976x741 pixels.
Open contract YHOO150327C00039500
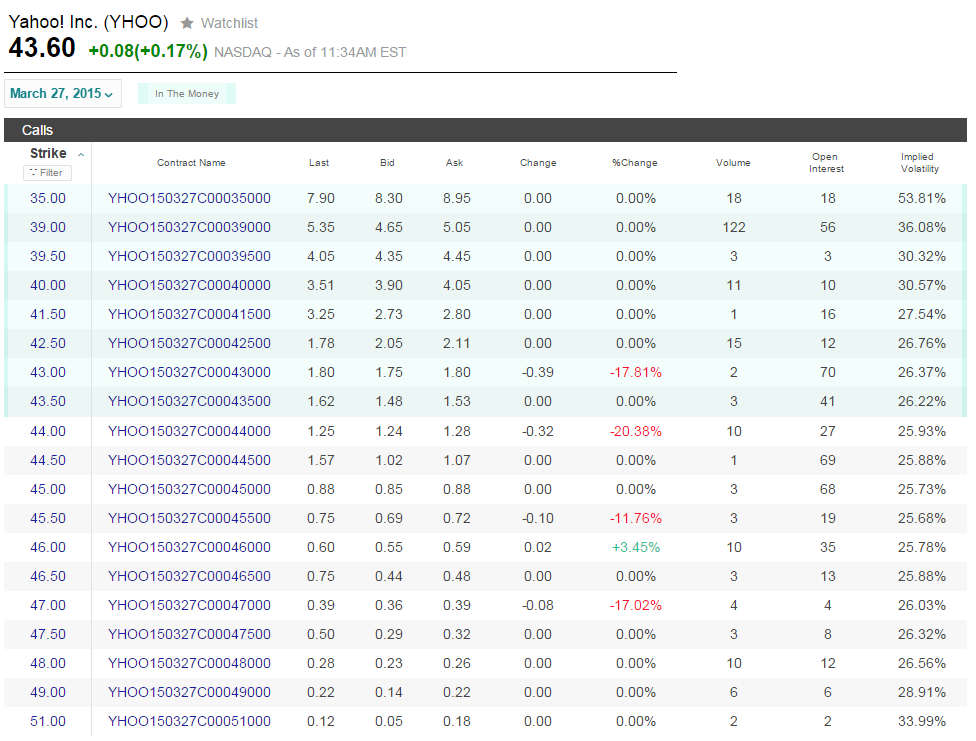[189, 256]
